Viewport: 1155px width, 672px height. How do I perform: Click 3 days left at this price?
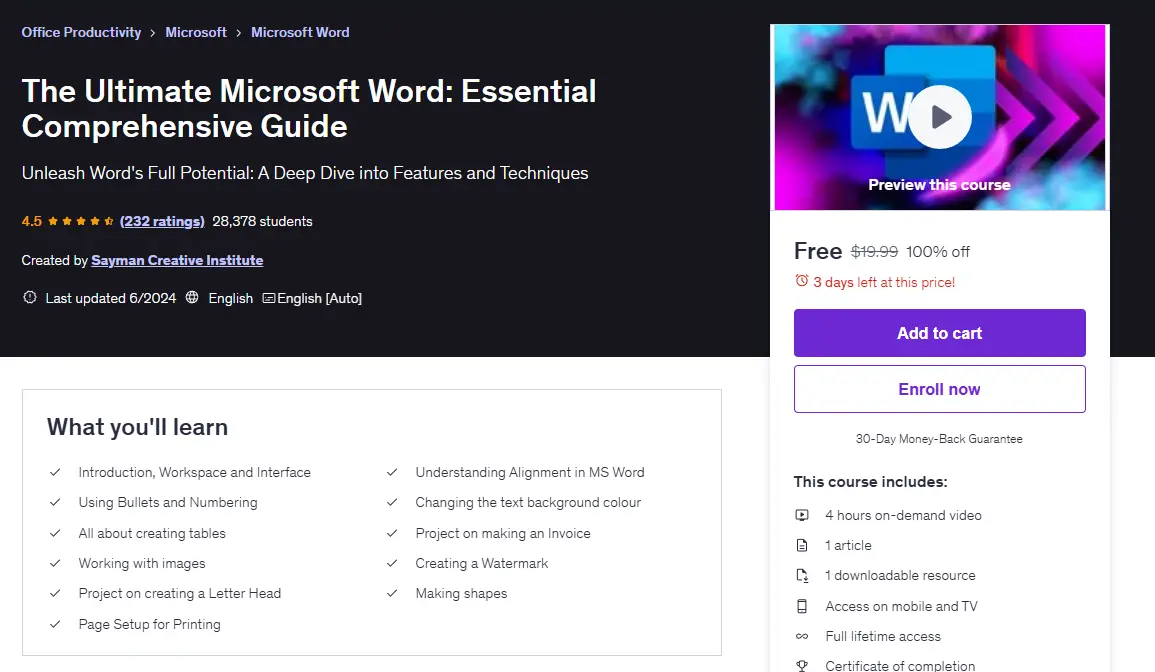tap(884, 282)
